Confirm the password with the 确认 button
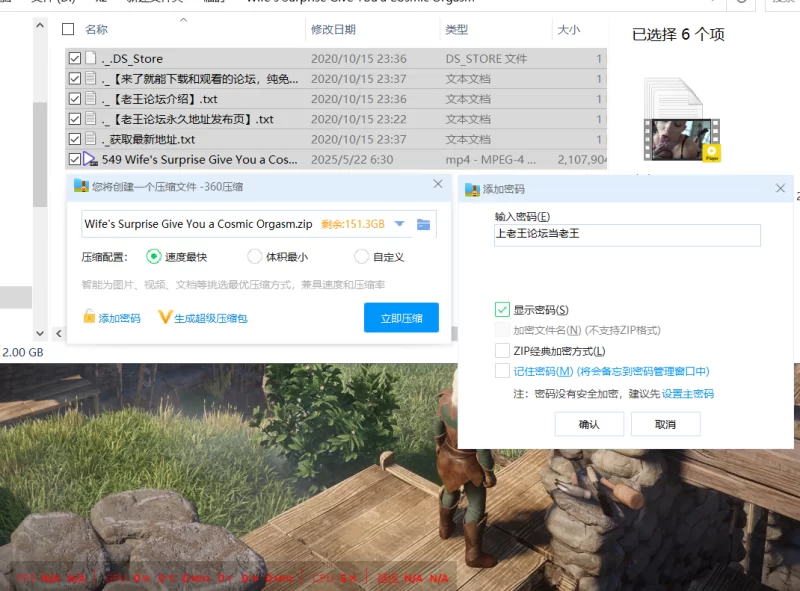The height and width of the screenshot is (591, 800). point(589,424)
